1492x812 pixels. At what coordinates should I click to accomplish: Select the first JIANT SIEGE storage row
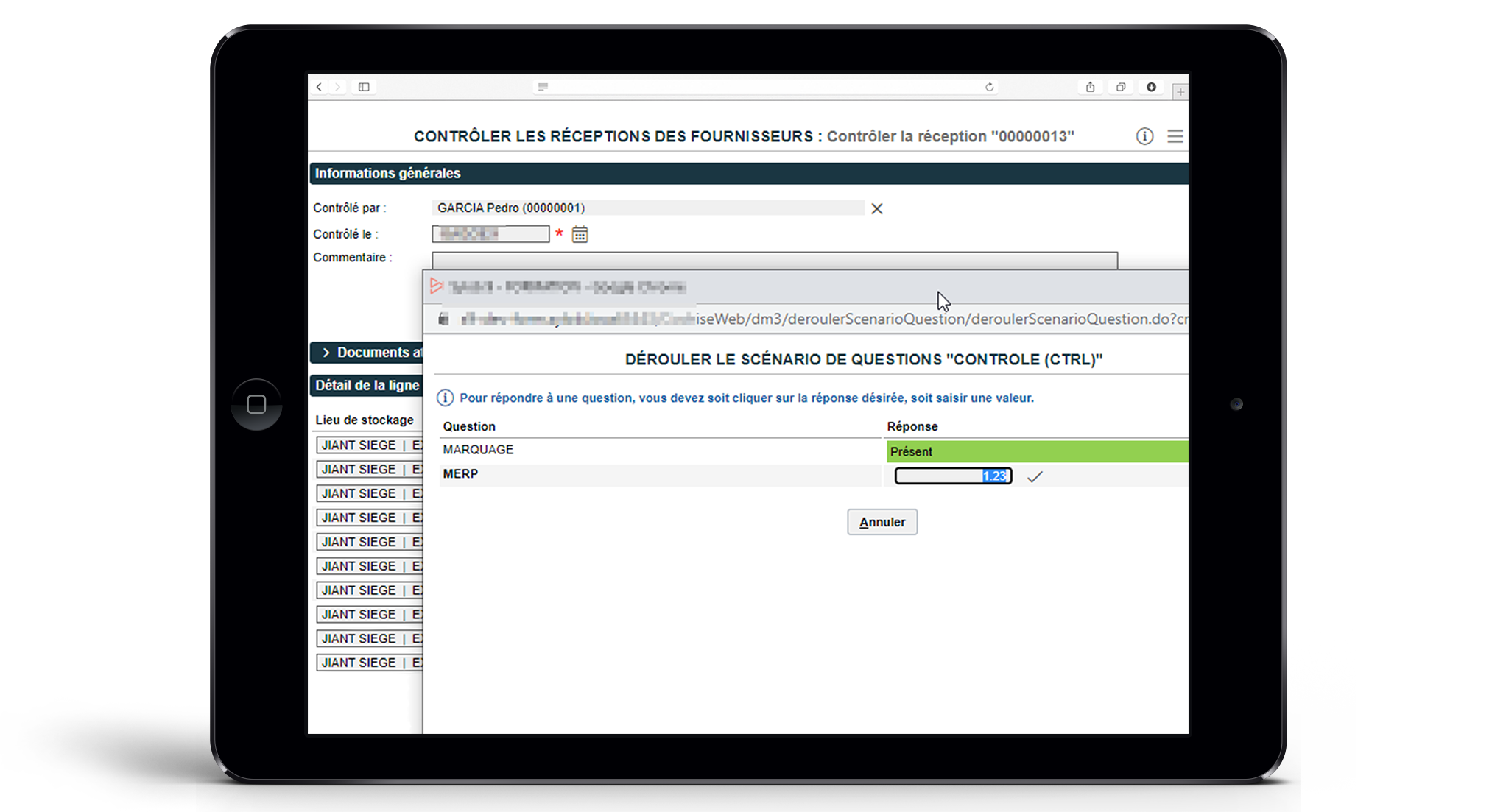(370, 445)
